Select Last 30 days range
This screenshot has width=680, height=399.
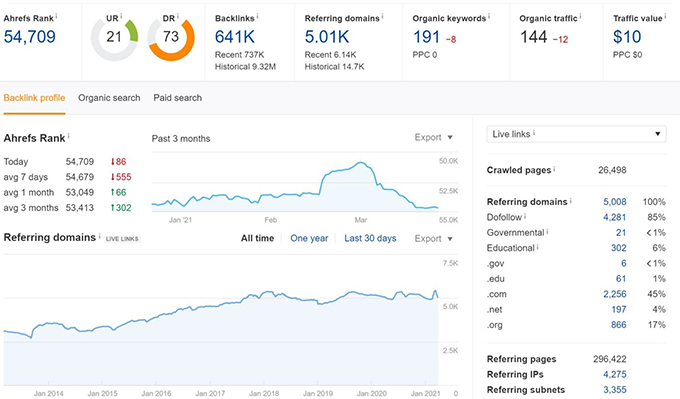point(370,238)
